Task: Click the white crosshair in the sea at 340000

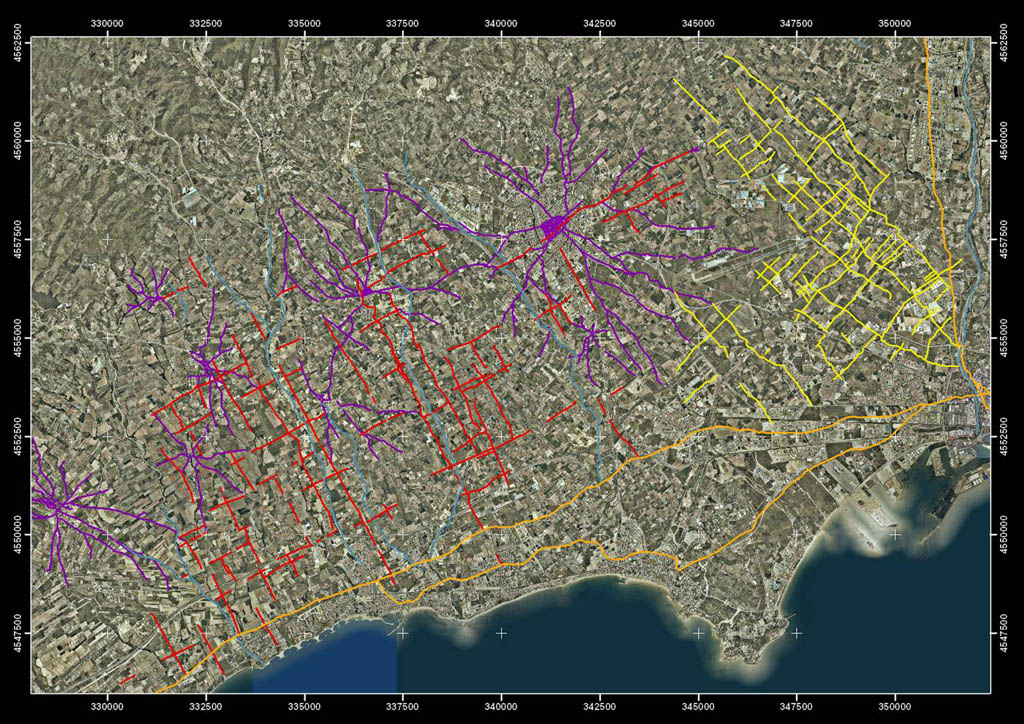Action: [501, 633]
